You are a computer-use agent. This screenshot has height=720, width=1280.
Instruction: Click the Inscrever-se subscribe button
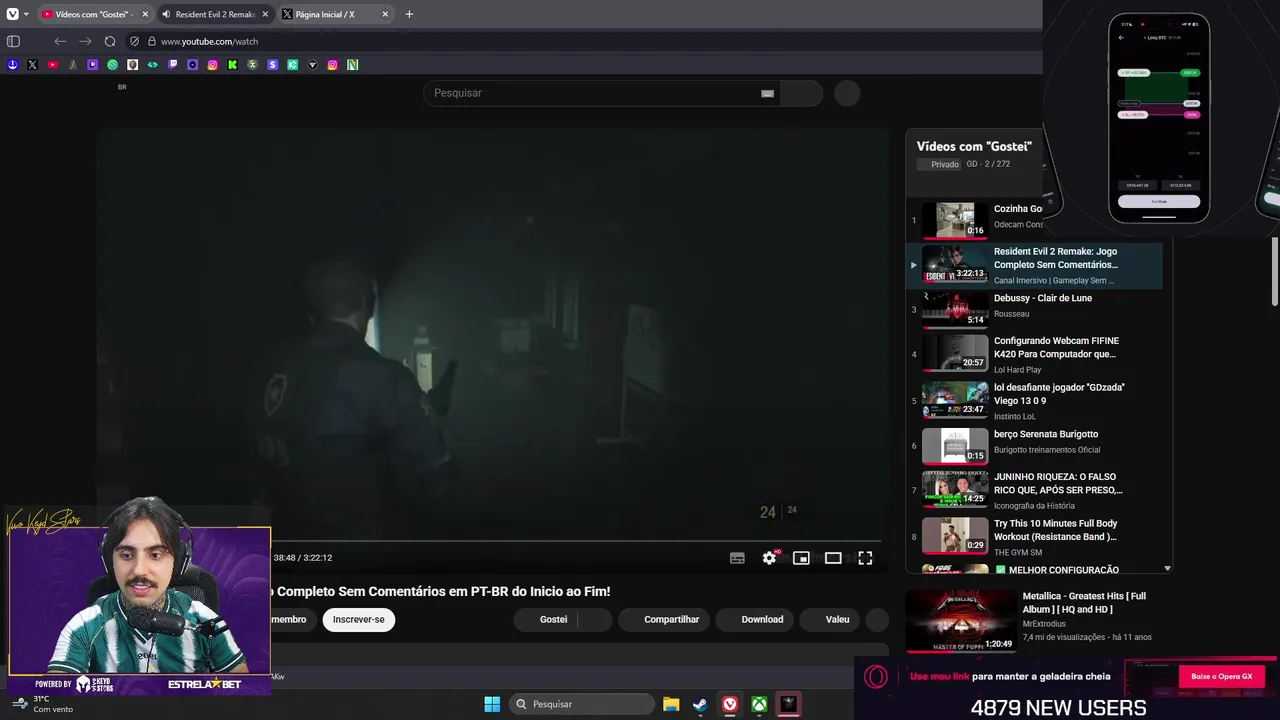click(358, 619)
